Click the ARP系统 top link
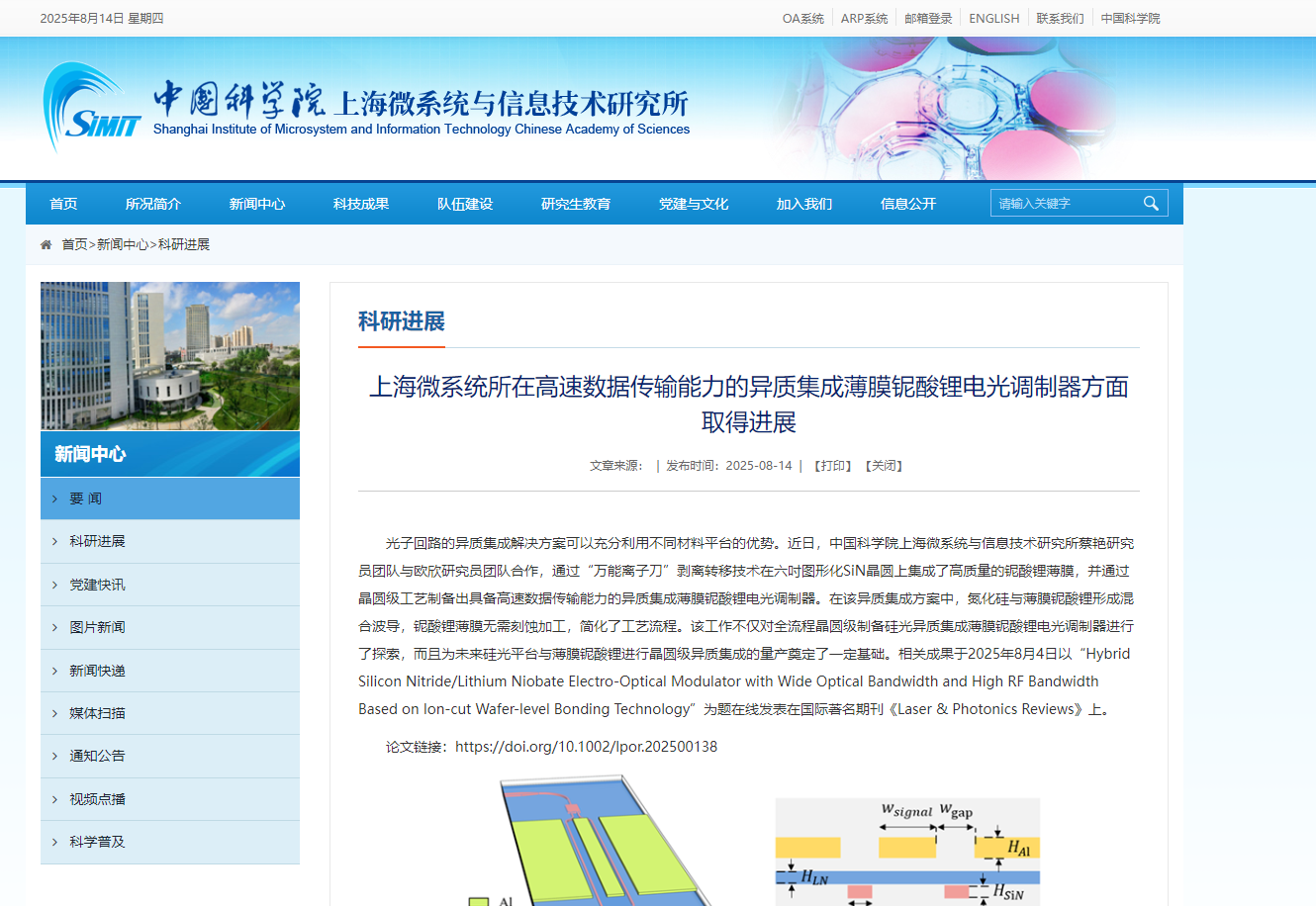This screenshot has height=906, width=1316. 864,18
